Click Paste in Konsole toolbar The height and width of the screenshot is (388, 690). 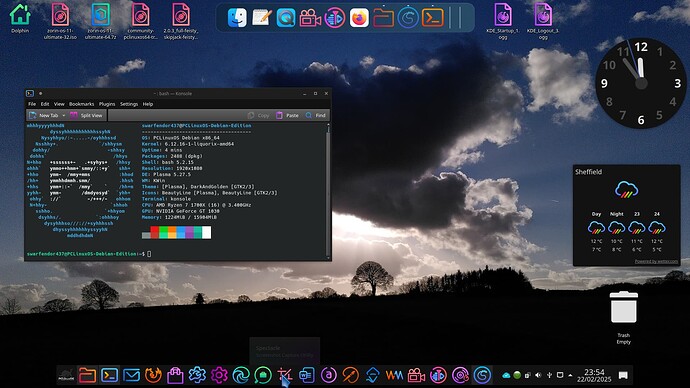tap(287, 115)
